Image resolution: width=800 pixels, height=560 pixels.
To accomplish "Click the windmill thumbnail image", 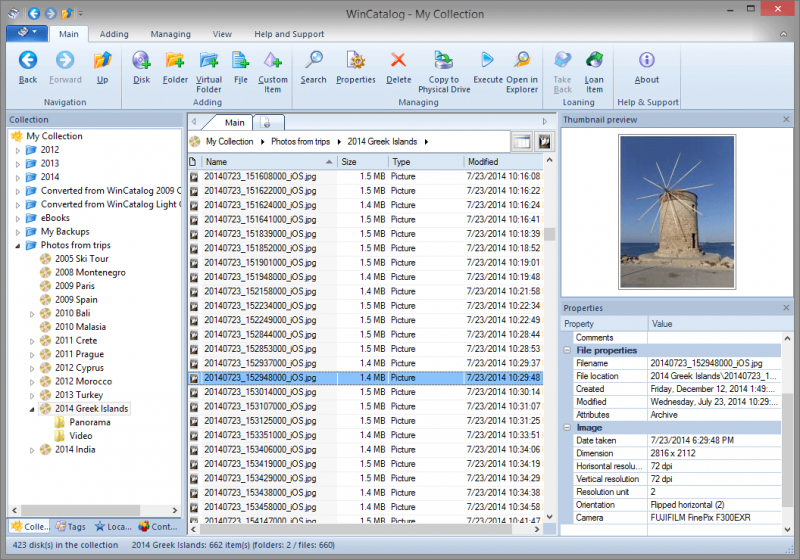I will click(677, 212).
